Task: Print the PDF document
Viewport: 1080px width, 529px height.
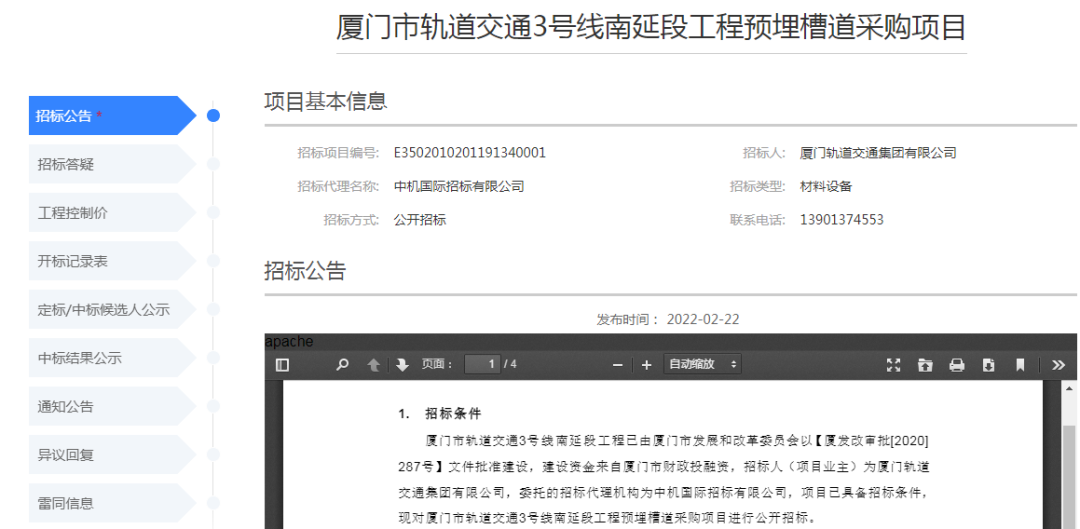Action: coord(956,365)
